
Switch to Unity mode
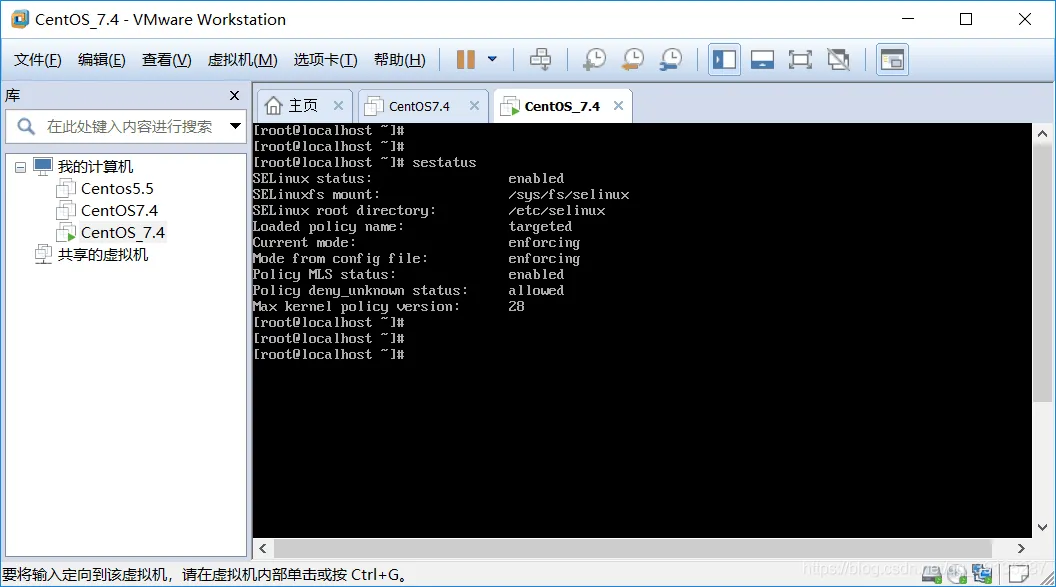(x=838, y=60)
